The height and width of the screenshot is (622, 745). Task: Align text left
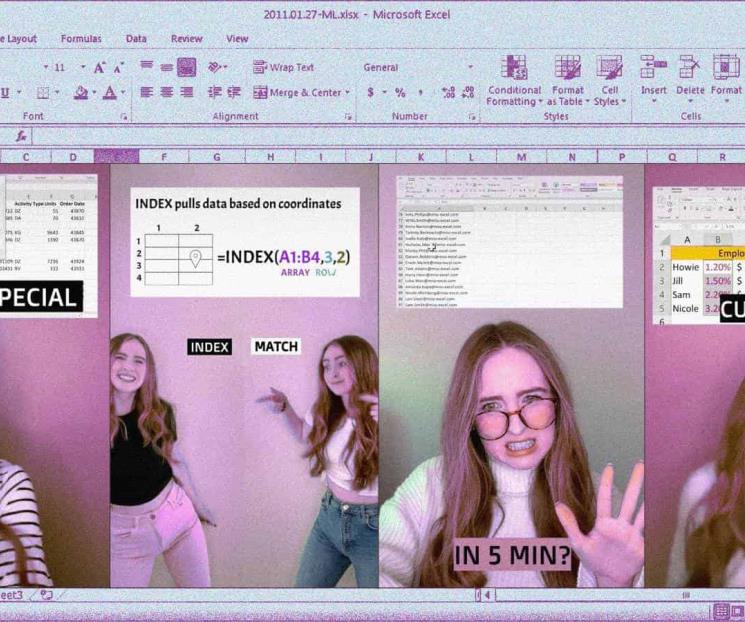point(147,92)
